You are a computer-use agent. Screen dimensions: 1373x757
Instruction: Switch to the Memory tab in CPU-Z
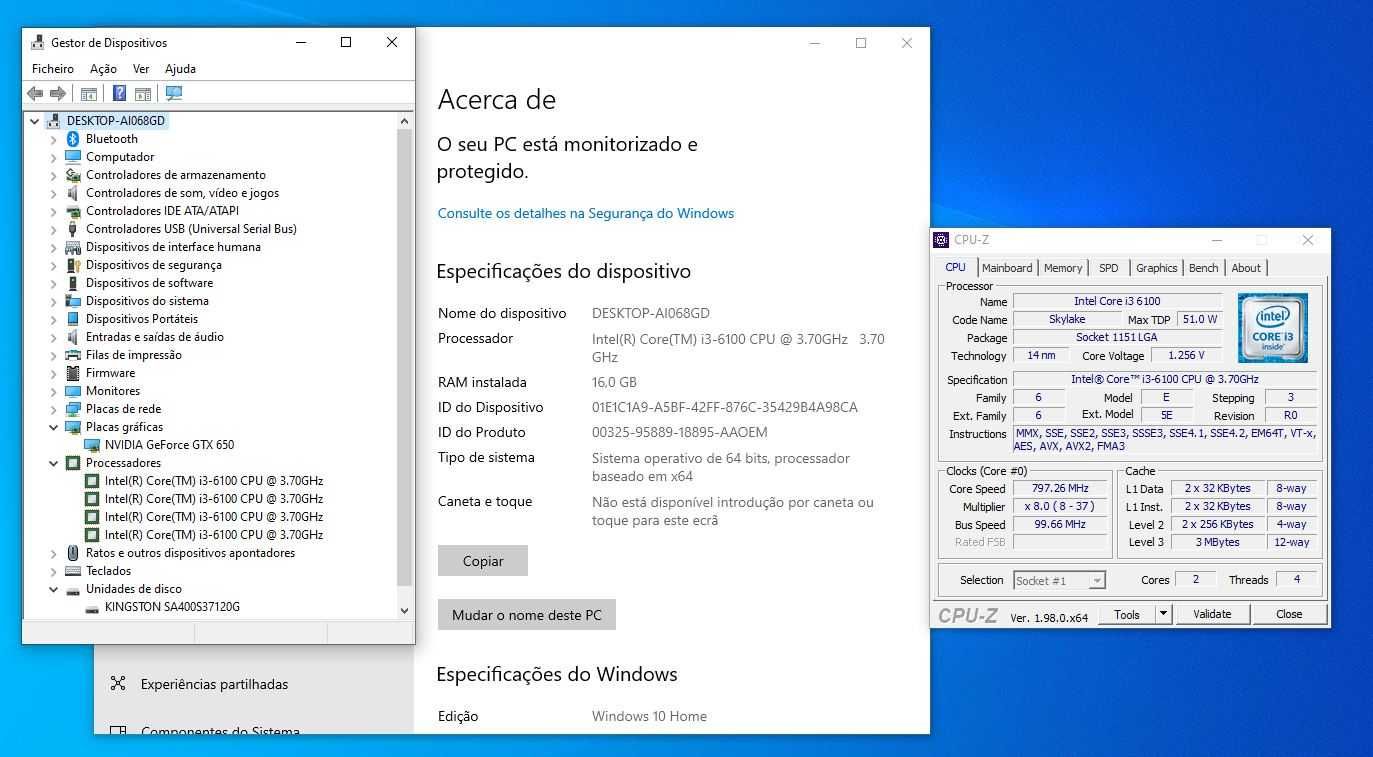(x=1063, y=268)
